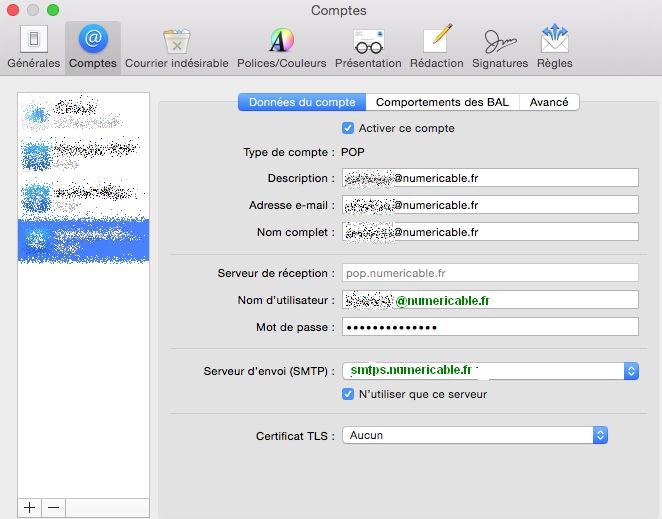Click the Description text field

[x=489, y=178]
